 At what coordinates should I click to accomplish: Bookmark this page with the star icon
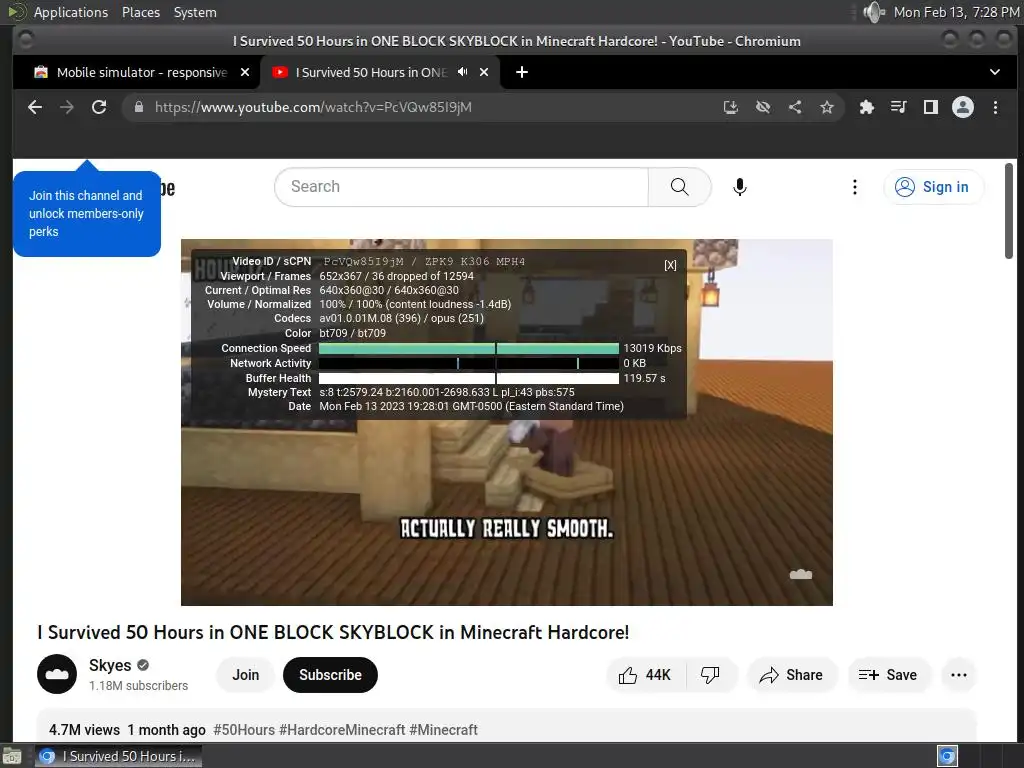[827, 107]
